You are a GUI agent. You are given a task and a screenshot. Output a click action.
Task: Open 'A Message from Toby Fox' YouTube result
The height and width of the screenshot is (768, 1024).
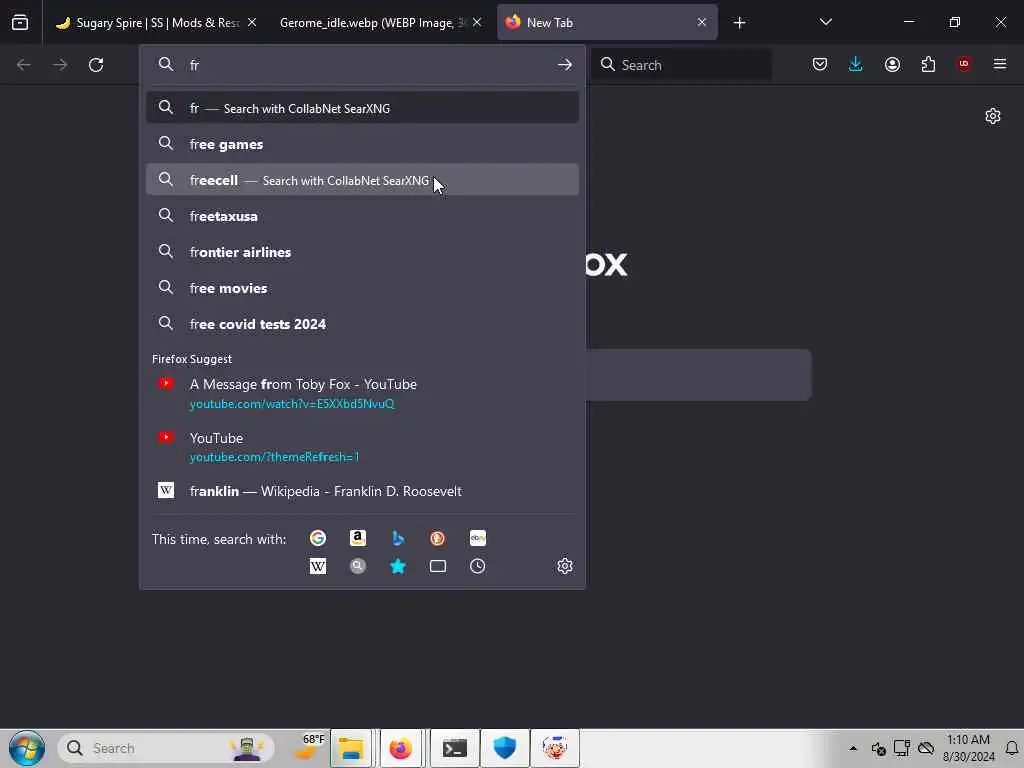point(362,394)
